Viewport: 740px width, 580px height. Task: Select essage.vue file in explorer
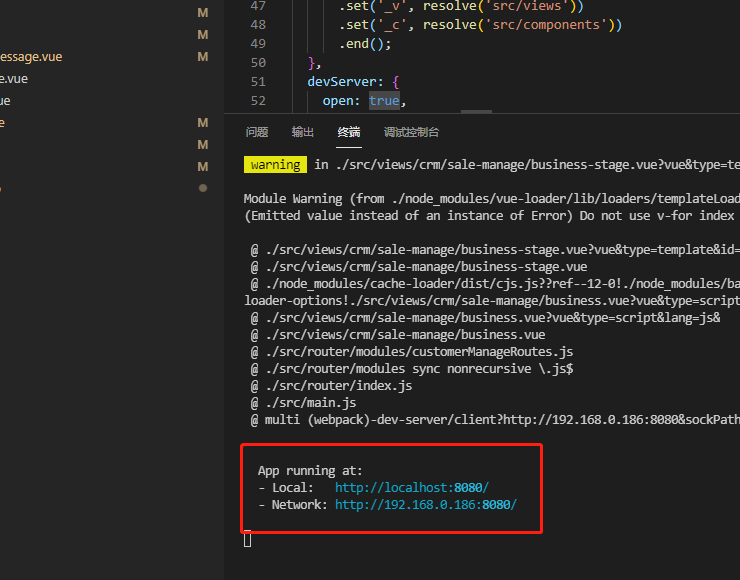tap(31, 57)
